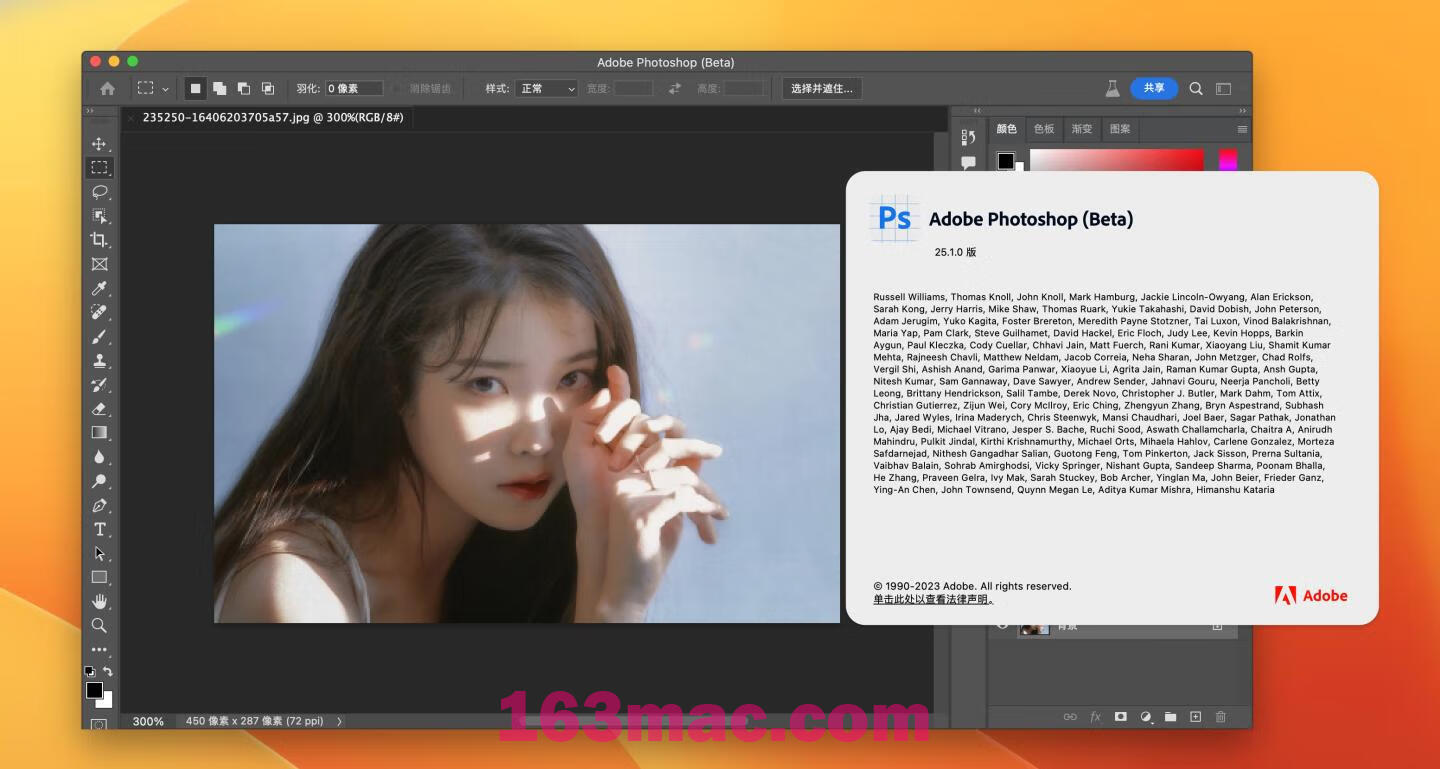The image size is (1440, 769).
Task: Select the History Brush tool
Action: pos(99,385)
